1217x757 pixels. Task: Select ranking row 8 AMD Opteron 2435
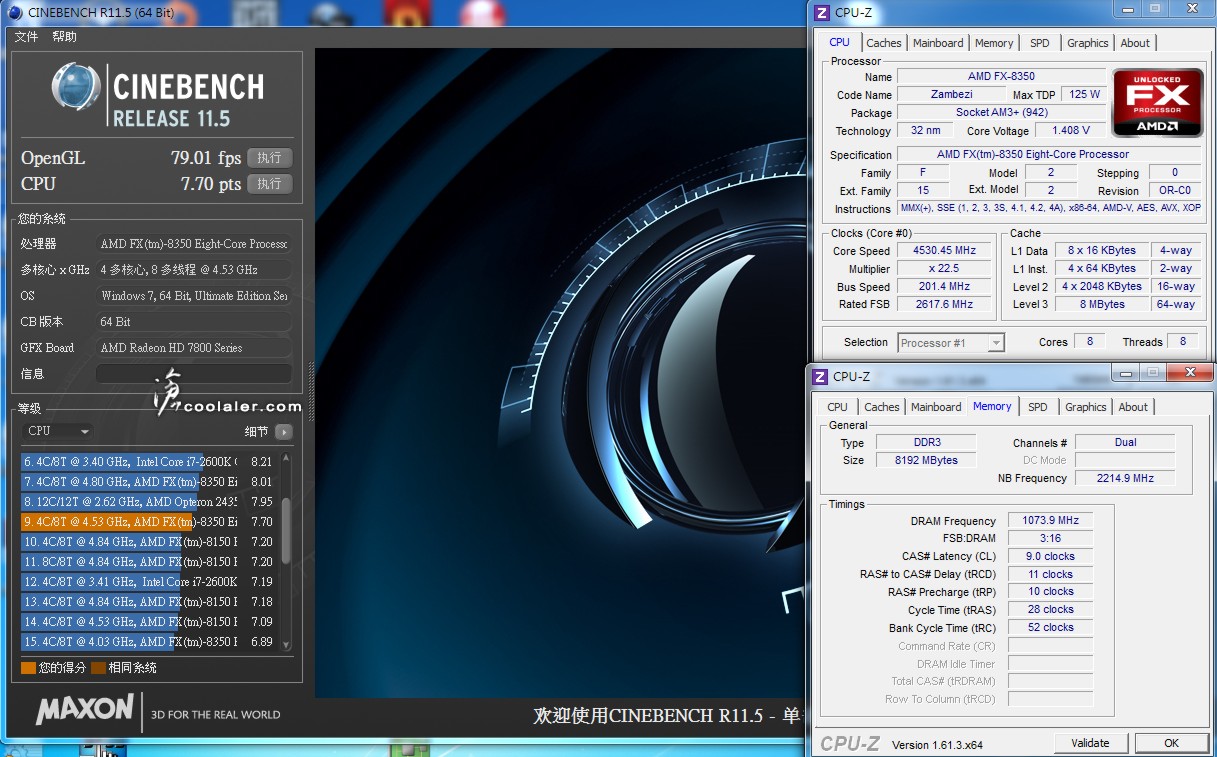tap(149, 502)
